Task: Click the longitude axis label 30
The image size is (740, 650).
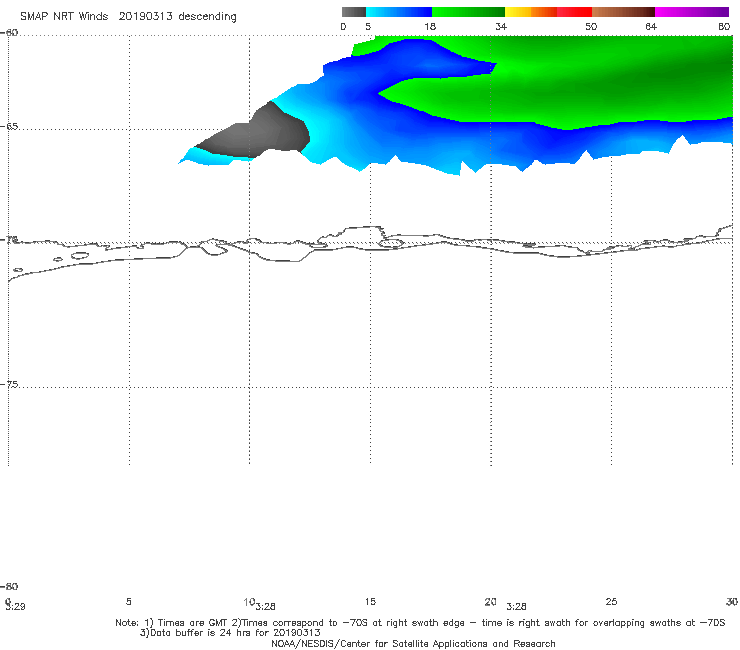Action: click(x=732, y=601)
